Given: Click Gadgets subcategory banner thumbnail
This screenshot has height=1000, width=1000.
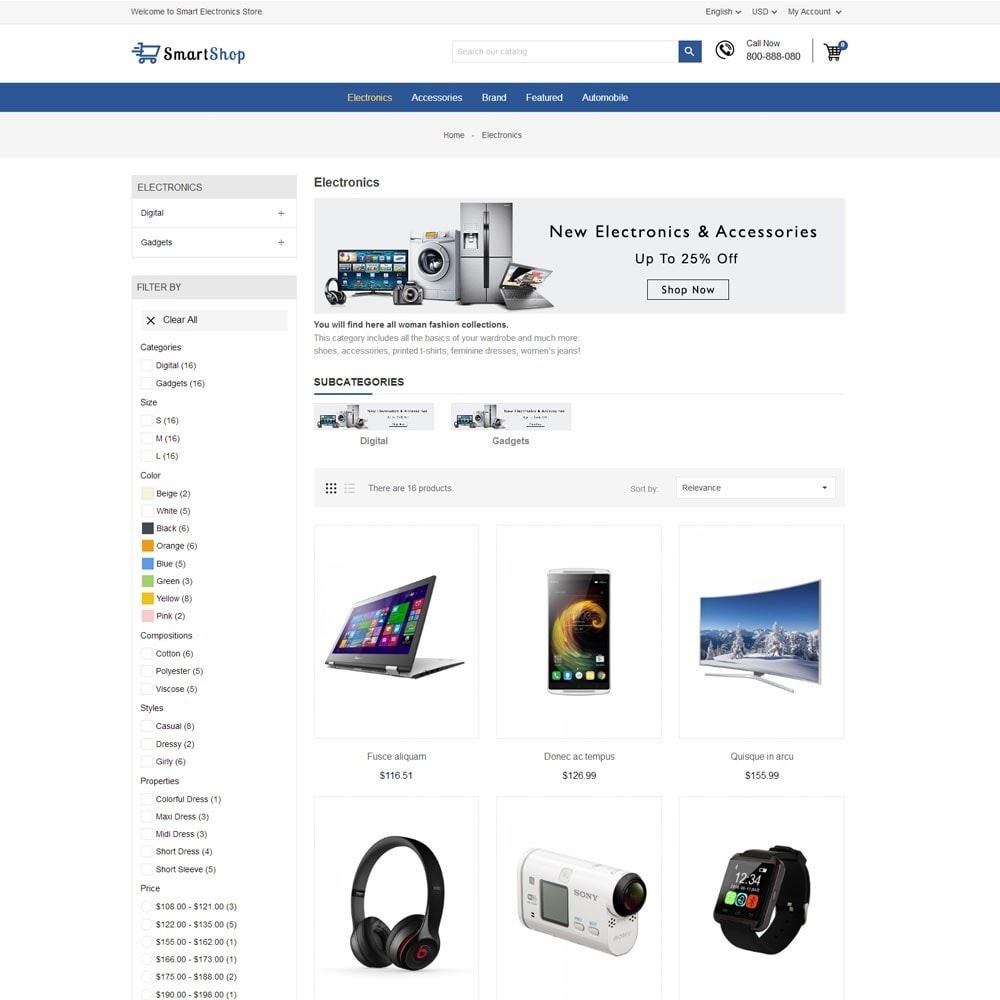Looking at the screenshot, I should (x=511, y=416).
